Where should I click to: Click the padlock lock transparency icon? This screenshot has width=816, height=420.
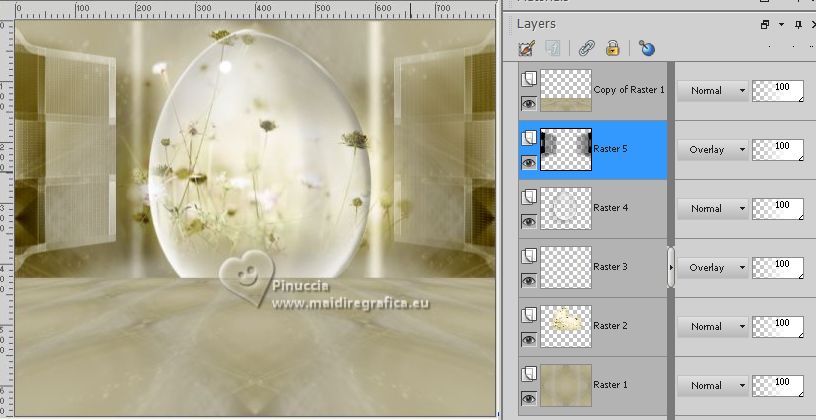click(x=613, y=48)
